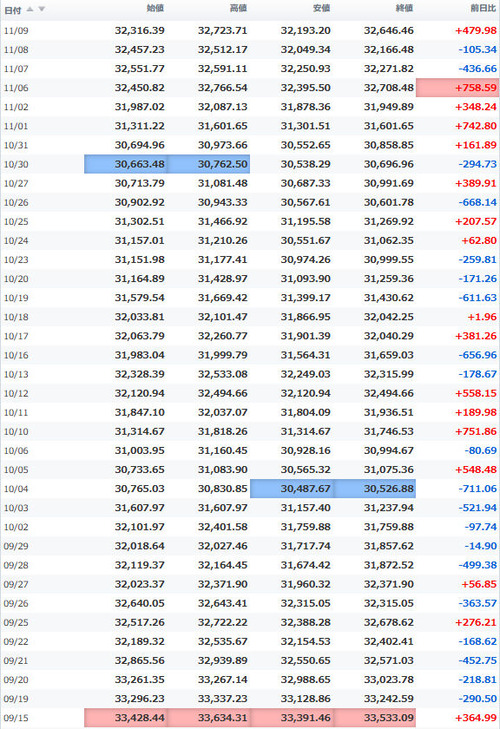Select the high value 32,533.08

point(222,374)
